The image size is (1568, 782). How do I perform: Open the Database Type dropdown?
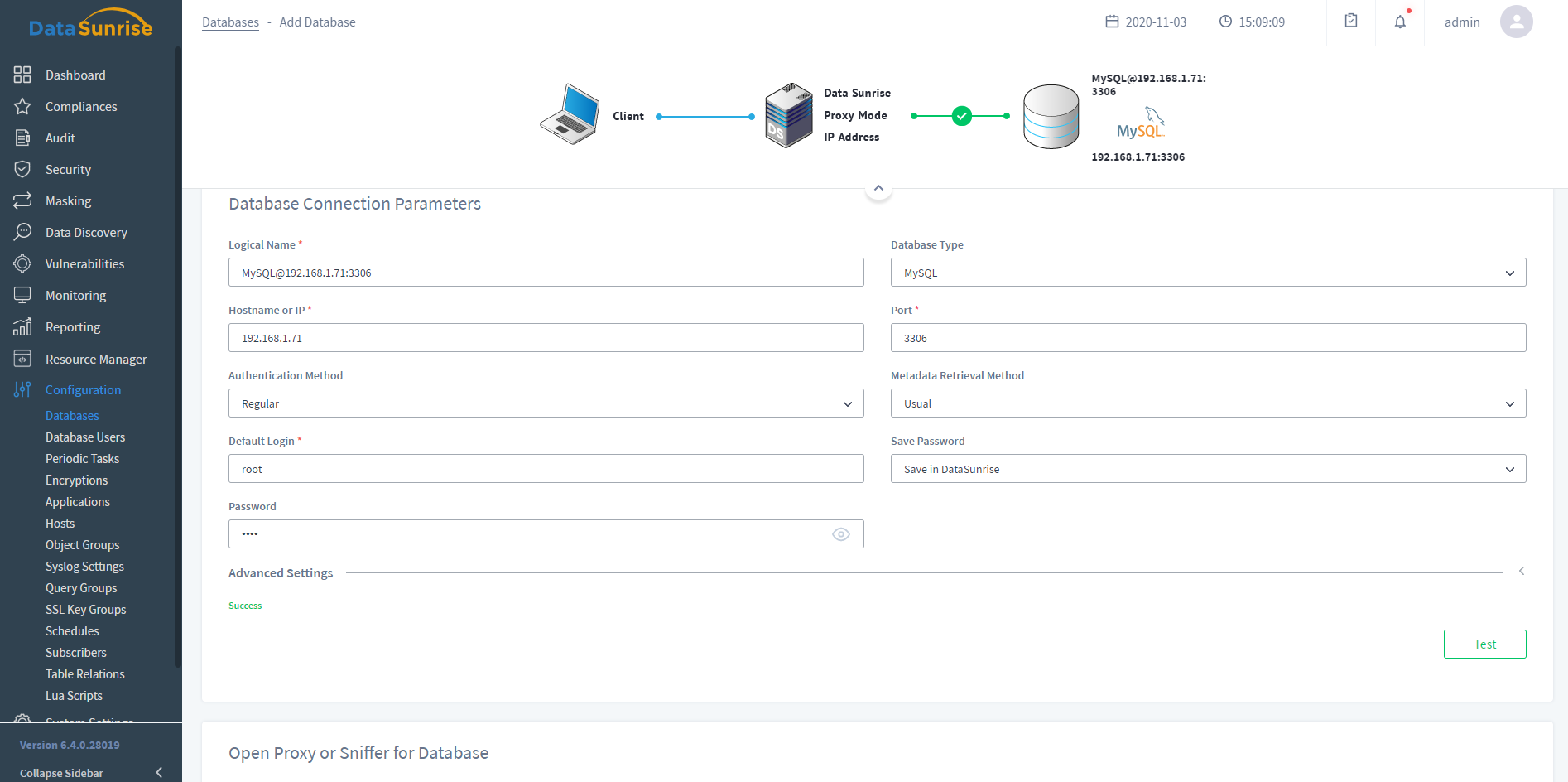1207,273
